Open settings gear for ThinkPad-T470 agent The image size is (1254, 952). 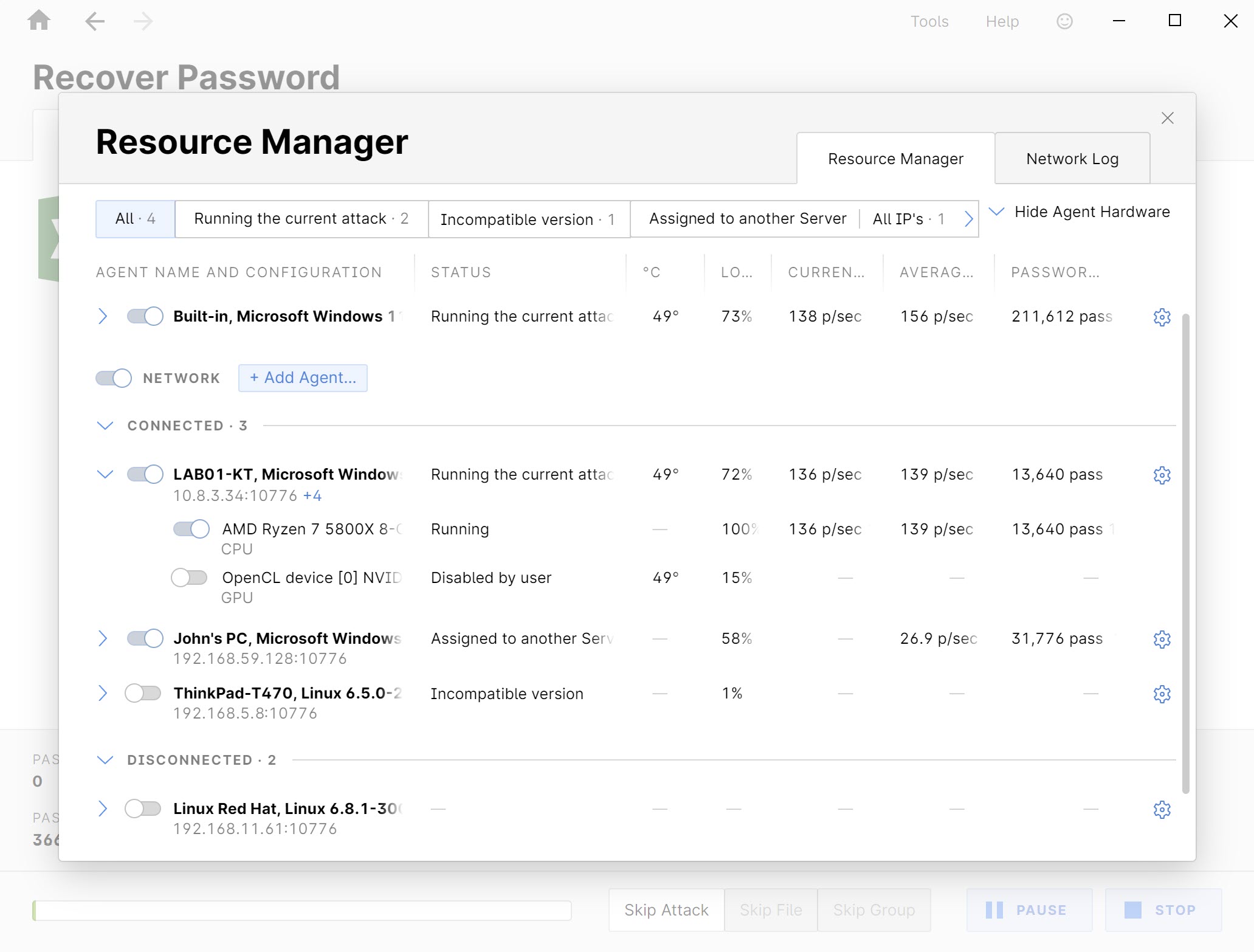(1162, 694)
